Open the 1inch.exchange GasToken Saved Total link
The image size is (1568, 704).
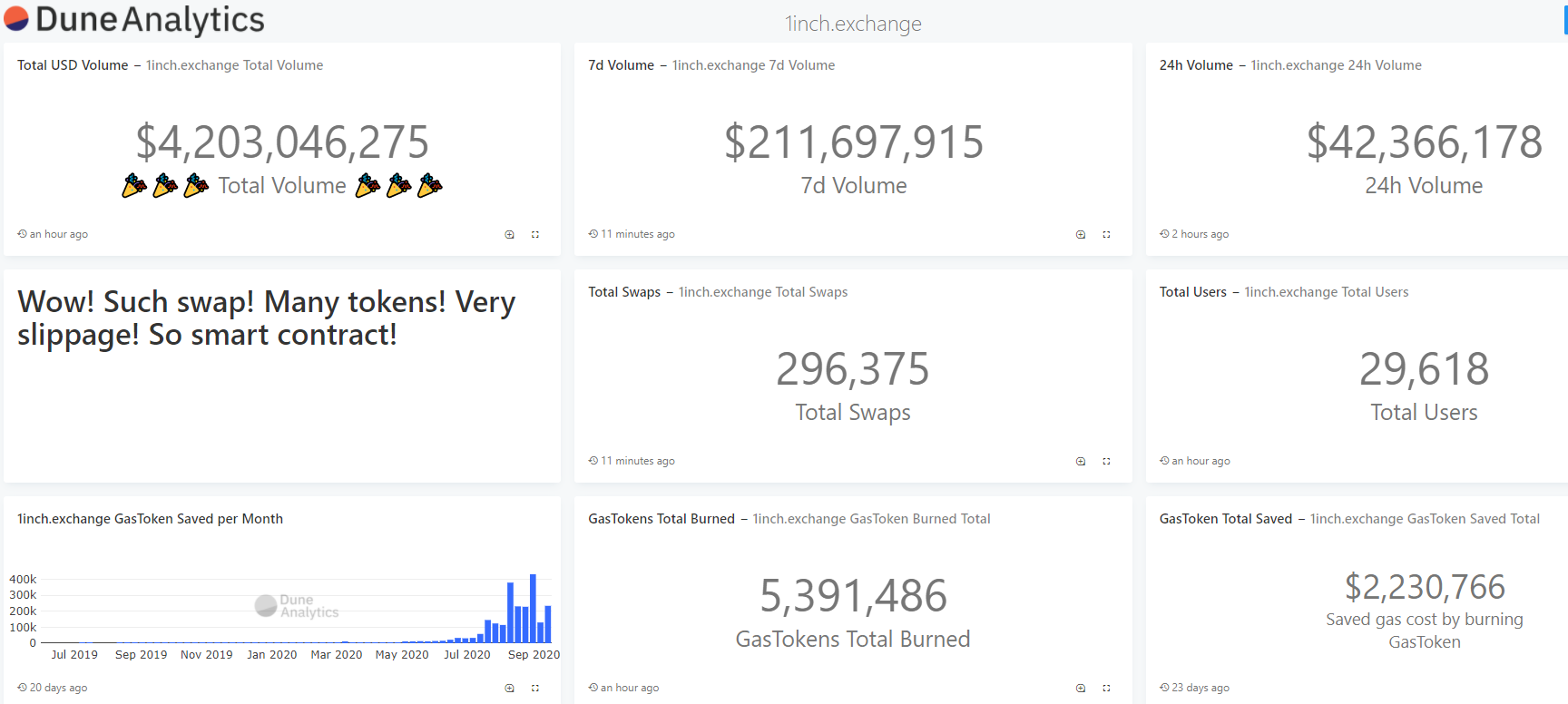[x=1425, y=519]
